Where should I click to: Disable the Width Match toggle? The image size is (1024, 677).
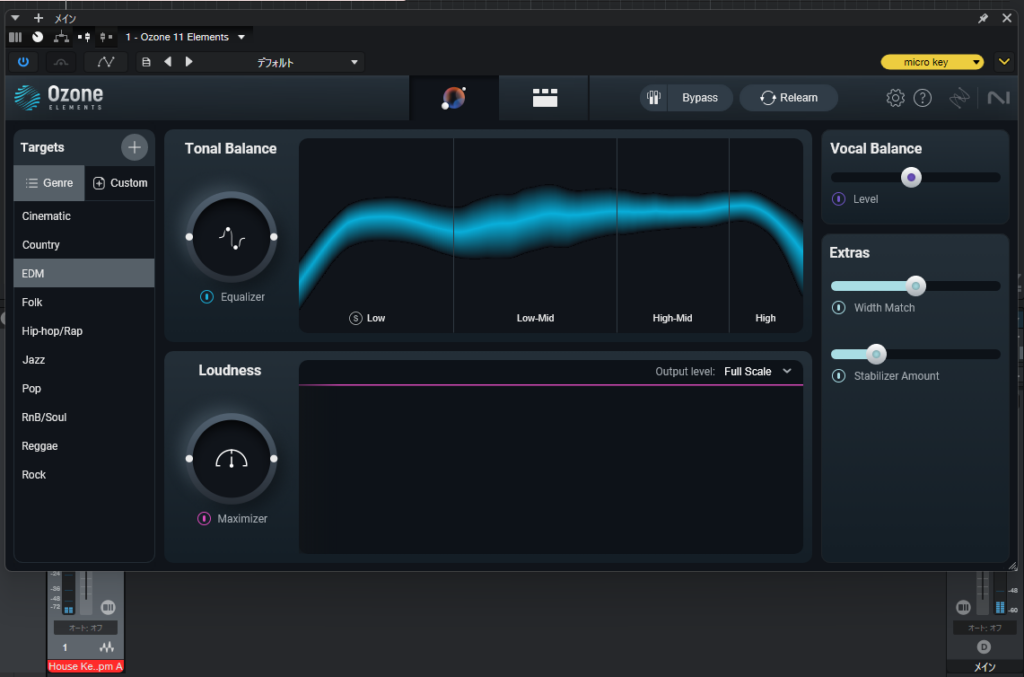point(839,308)
